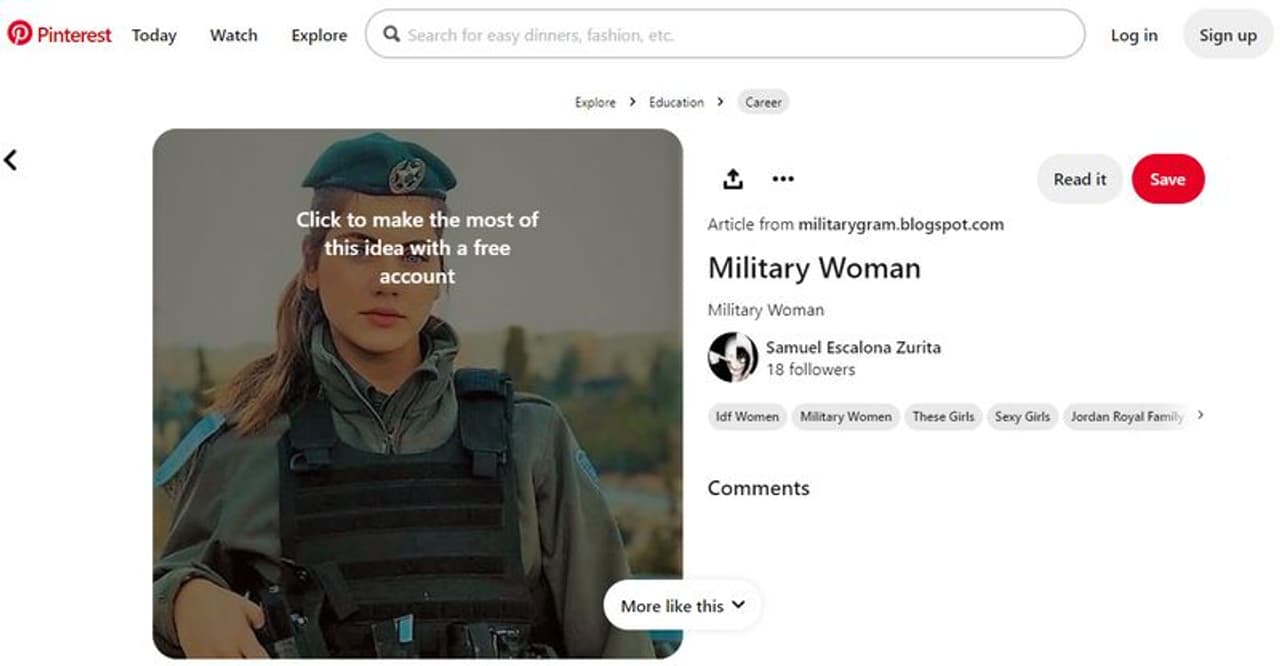Select the Career breadcrumb chip
This screenshot has height=666, width=1280.
pyautogui.click(x=763, y=102)
